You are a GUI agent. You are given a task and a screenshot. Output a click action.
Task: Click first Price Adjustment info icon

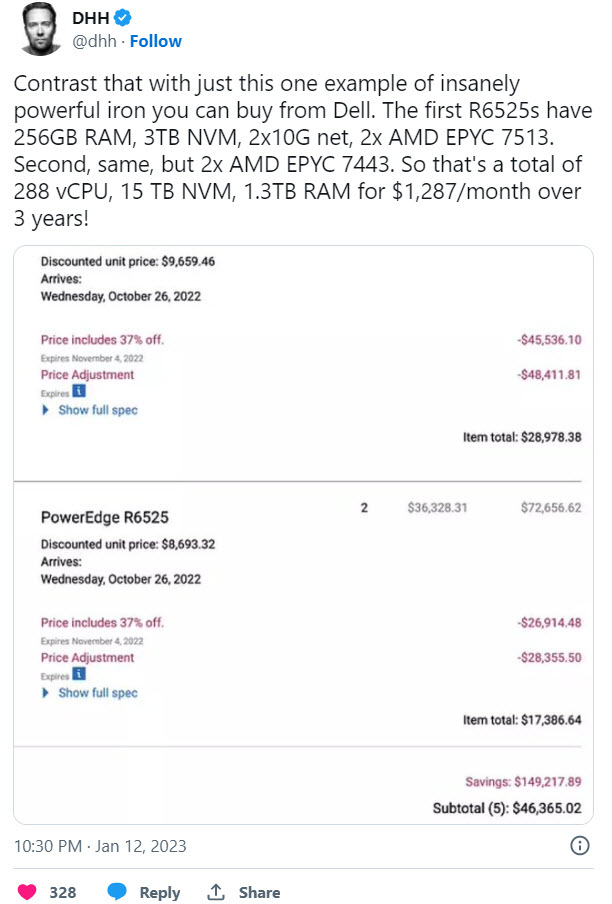point(79,391)
